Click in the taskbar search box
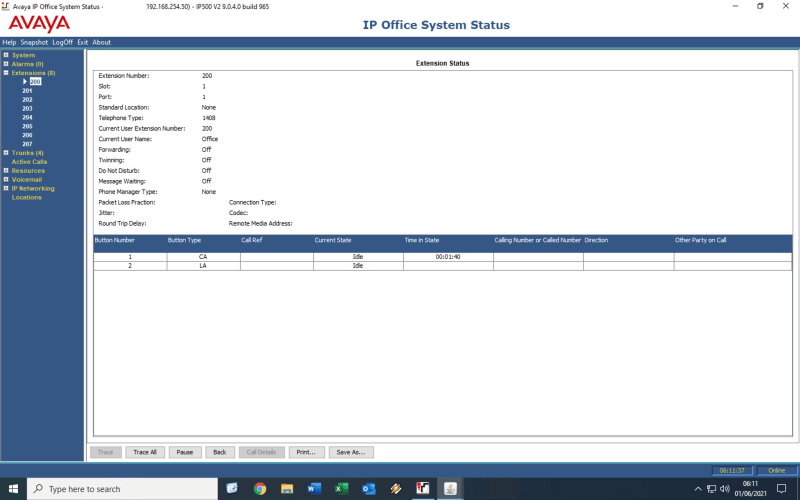800x500 pixels. [x=122, y=489]
